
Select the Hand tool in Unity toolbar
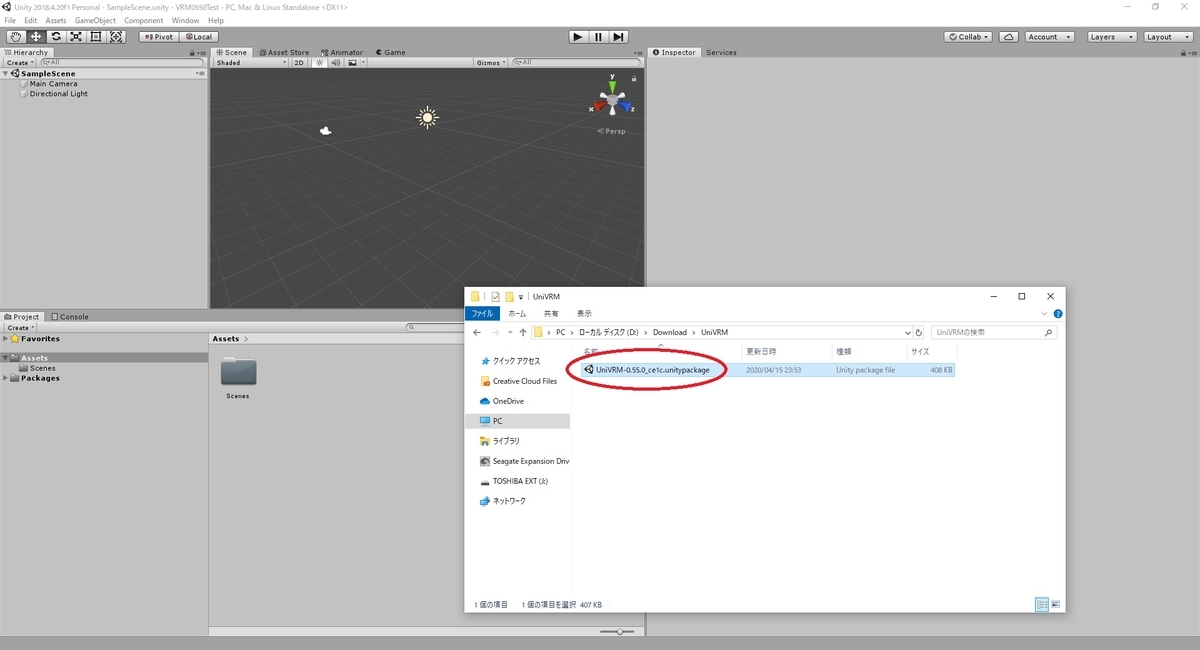pyautogui.click(x=16, y=37)
